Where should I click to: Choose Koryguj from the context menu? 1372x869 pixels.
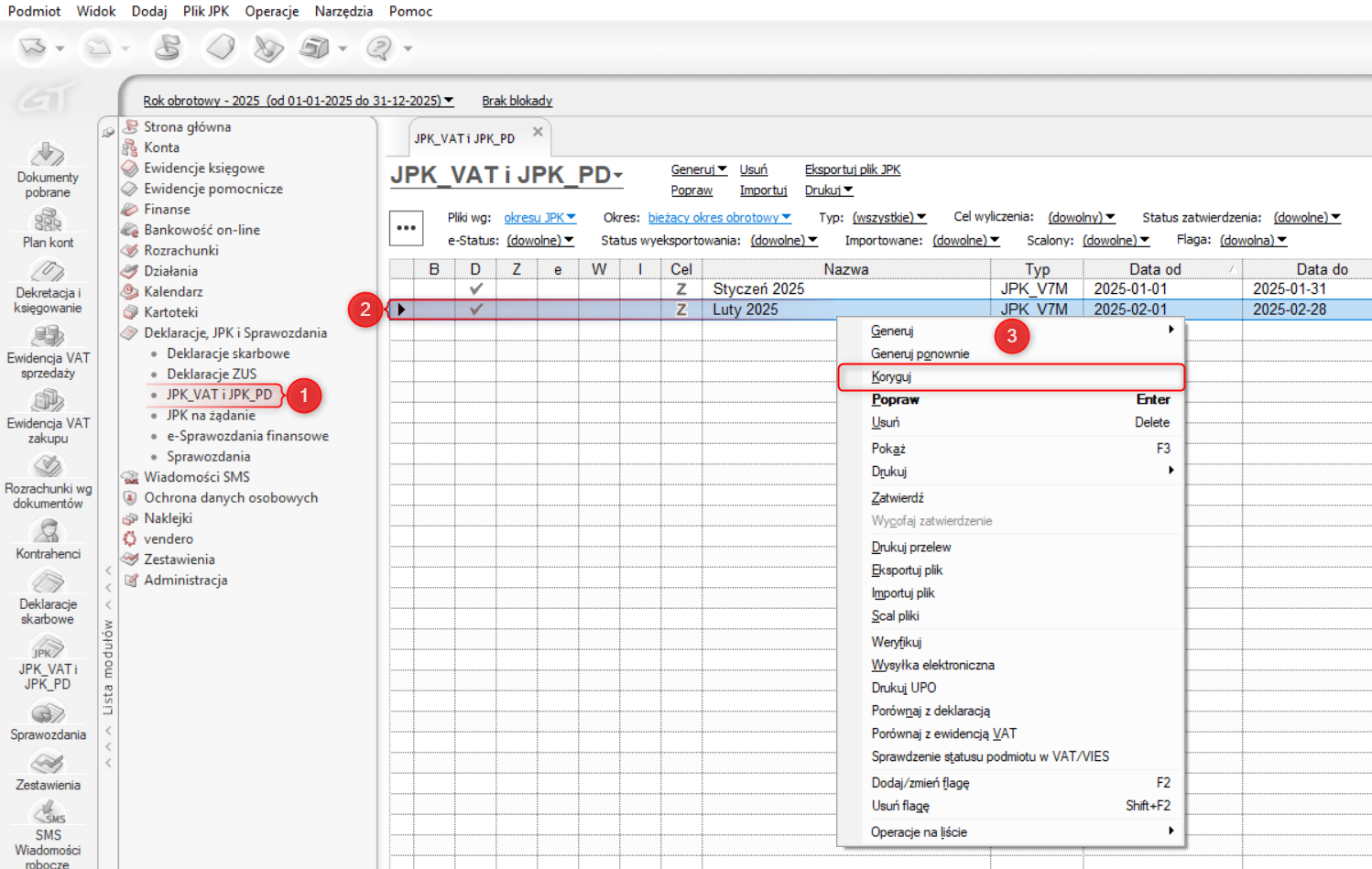click(x=891, y=377)
